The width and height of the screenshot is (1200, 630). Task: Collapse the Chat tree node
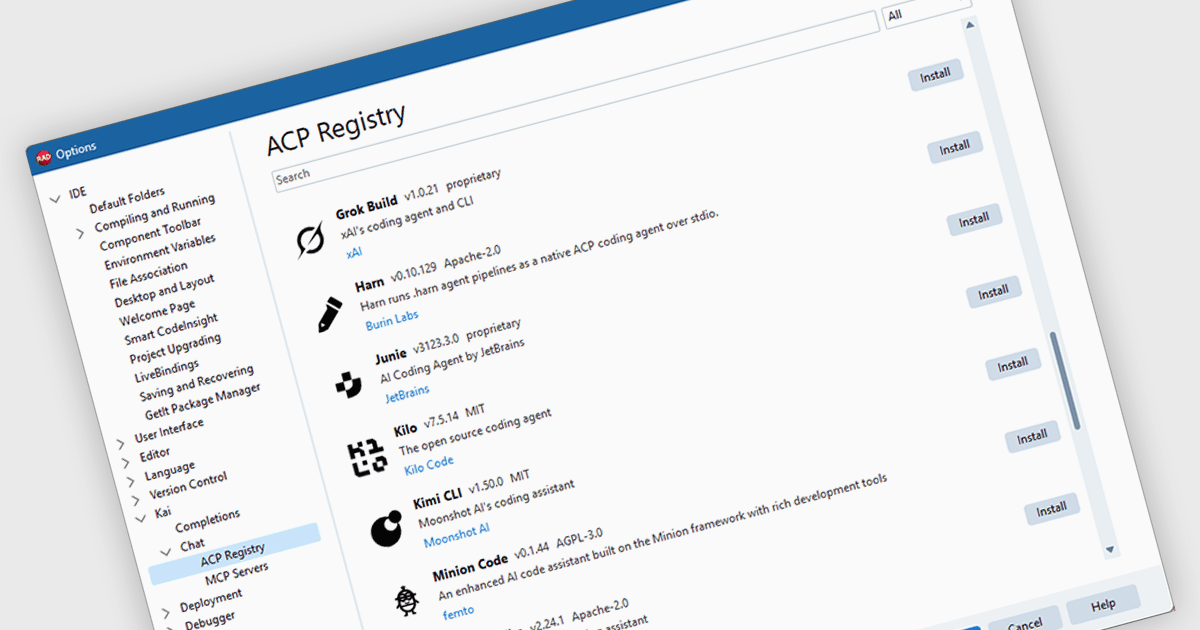(x=165, y=553)
